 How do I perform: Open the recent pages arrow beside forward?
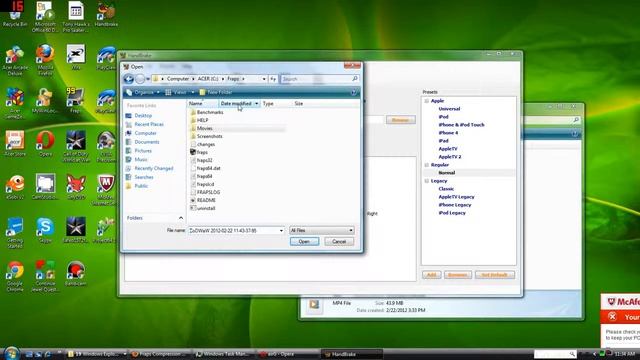(x=148, y=79)
